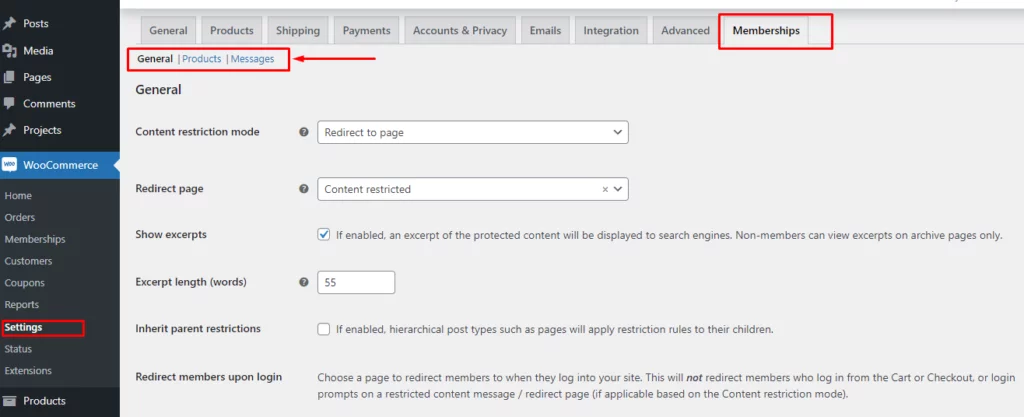Image resolution: width=1024 pixels, height=417 pixels.
Task: Click the Excerpt length input field
Action: [356, 283]
